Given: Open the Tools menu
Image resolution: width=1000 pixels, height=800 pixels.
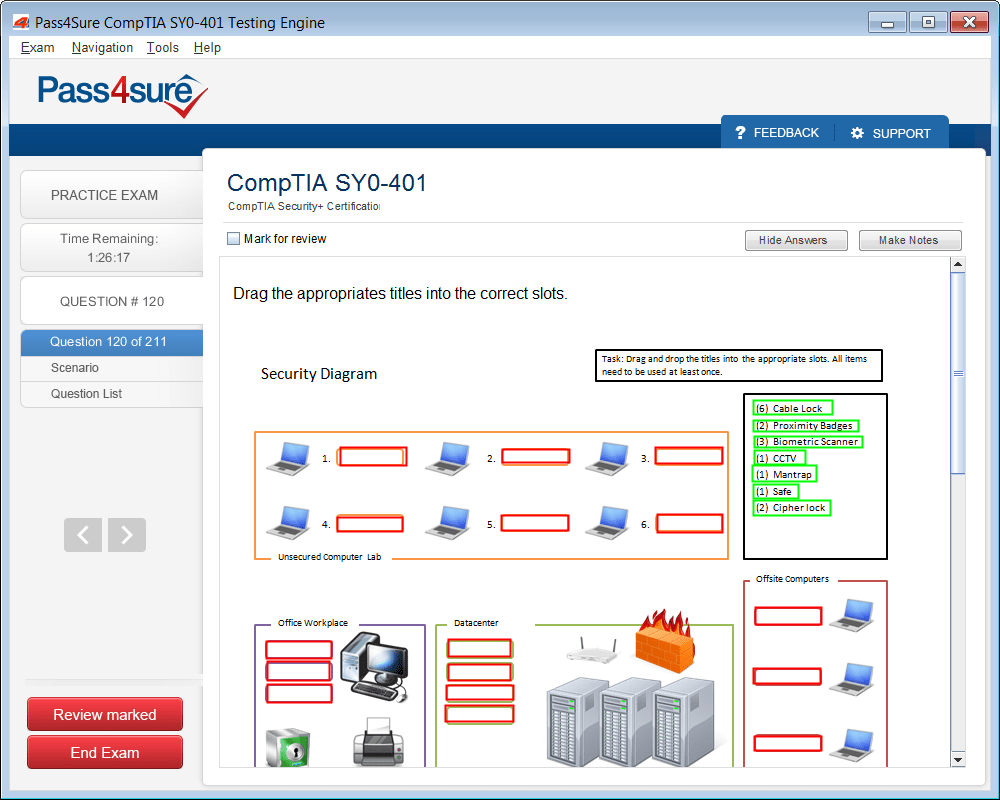Looking at the screenshot, I should point(163,48).
